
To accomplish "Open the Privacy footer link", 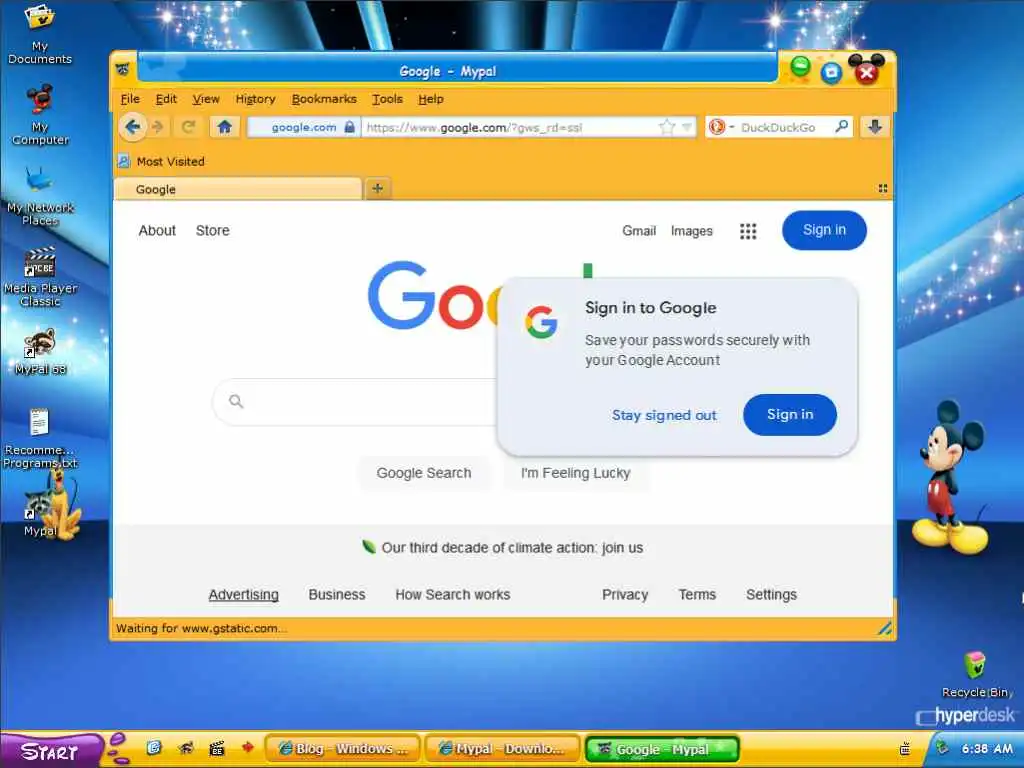I will 625,594.
